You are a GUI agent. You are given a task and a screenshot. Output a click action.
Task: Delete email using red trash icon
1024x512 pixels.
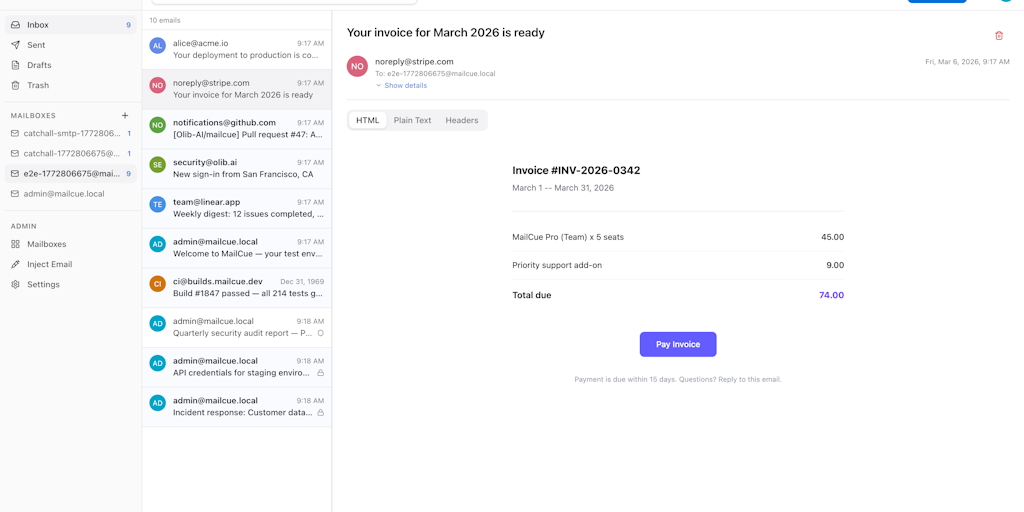(998, 36)
